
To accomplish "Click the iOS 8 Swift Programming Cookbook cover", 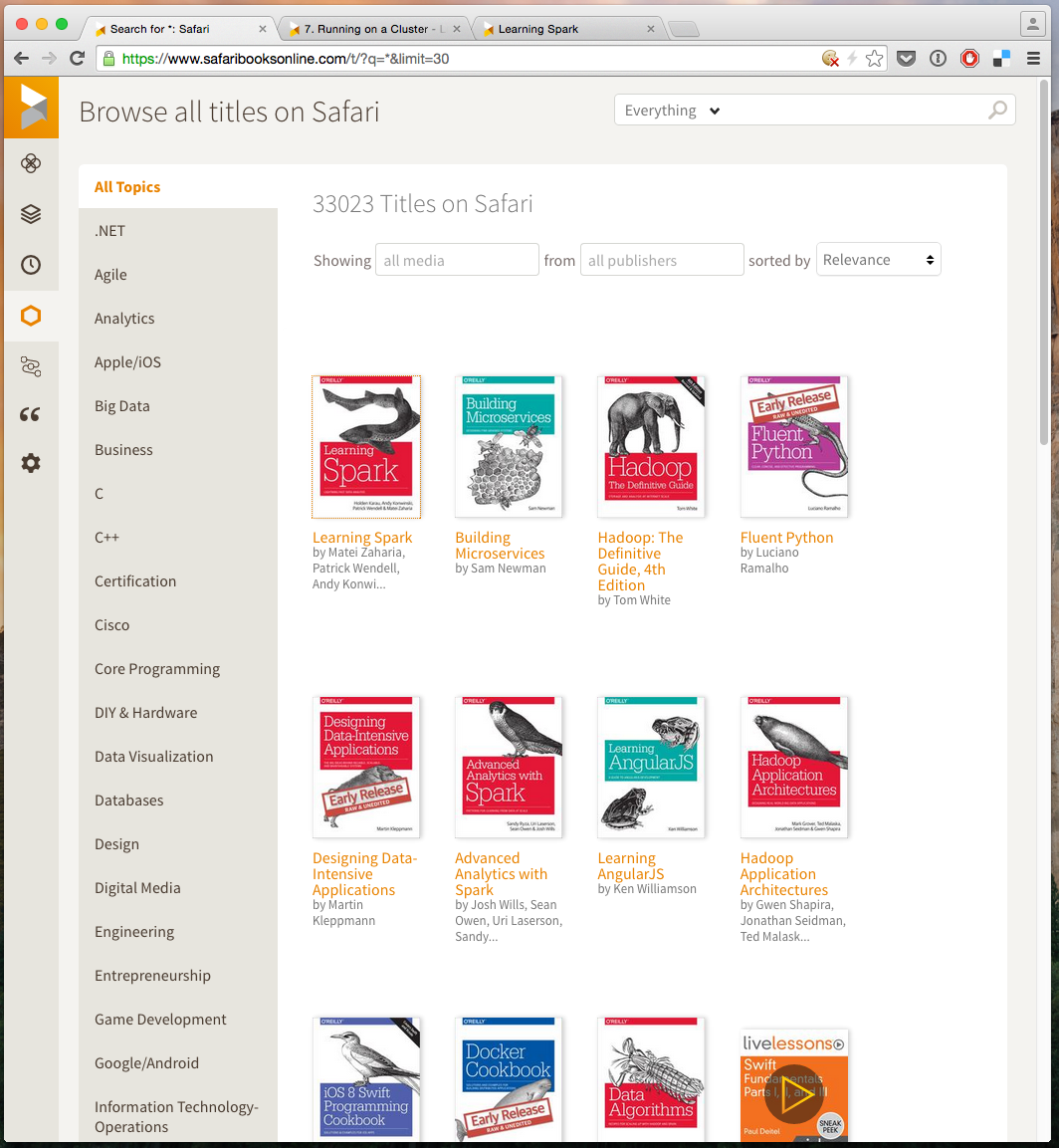I will [x=366, y=1078].
